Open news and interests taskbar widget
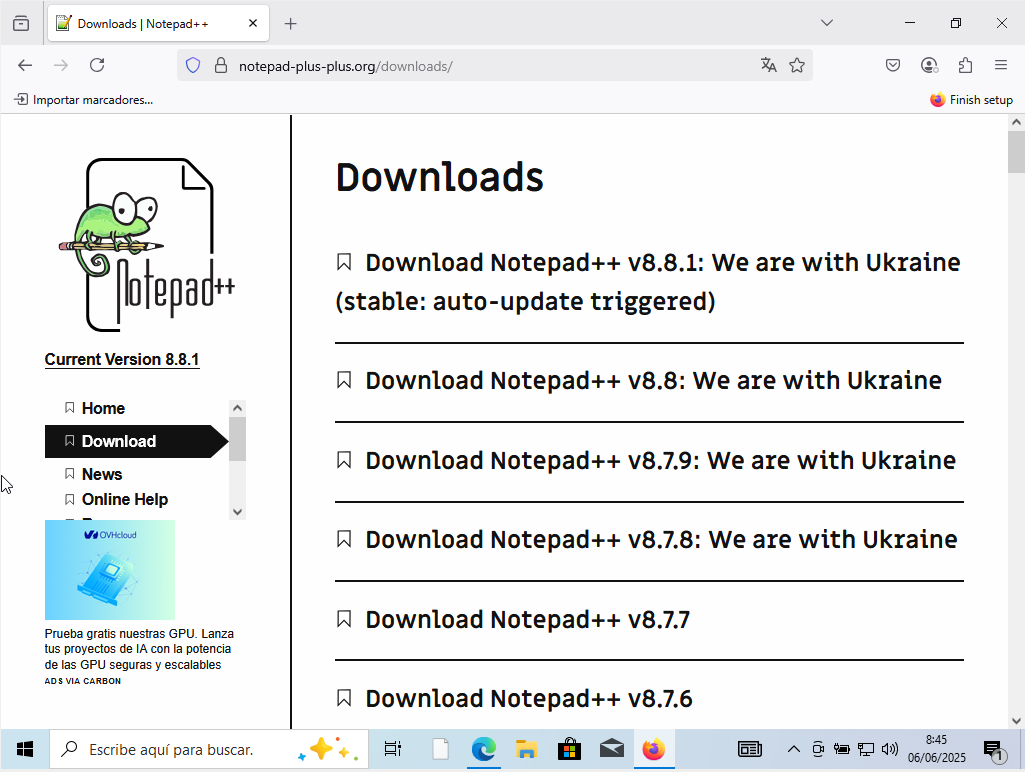The height and width of the screenshot is (772, 1025). [x=750, y=749]
